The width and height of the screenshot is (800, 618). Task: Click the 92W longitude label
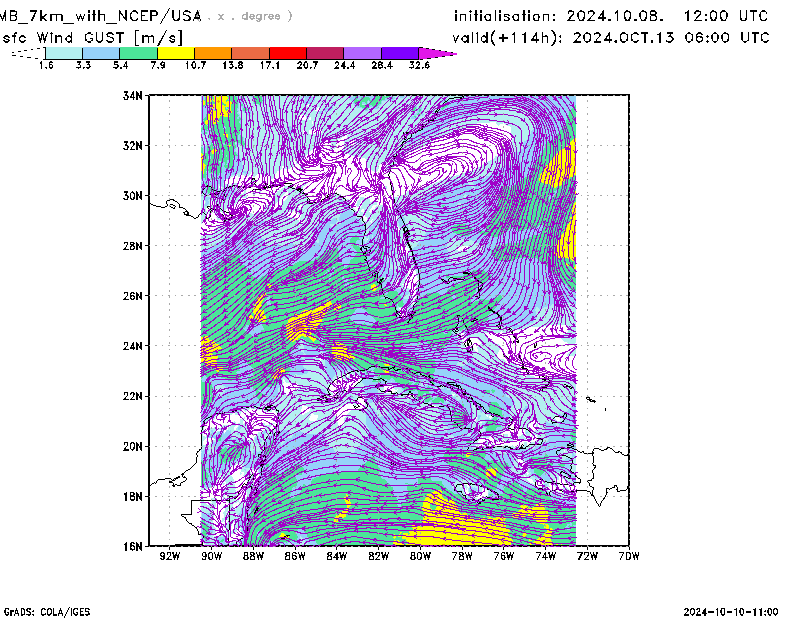pyautogui.click(x=170, y=556)
